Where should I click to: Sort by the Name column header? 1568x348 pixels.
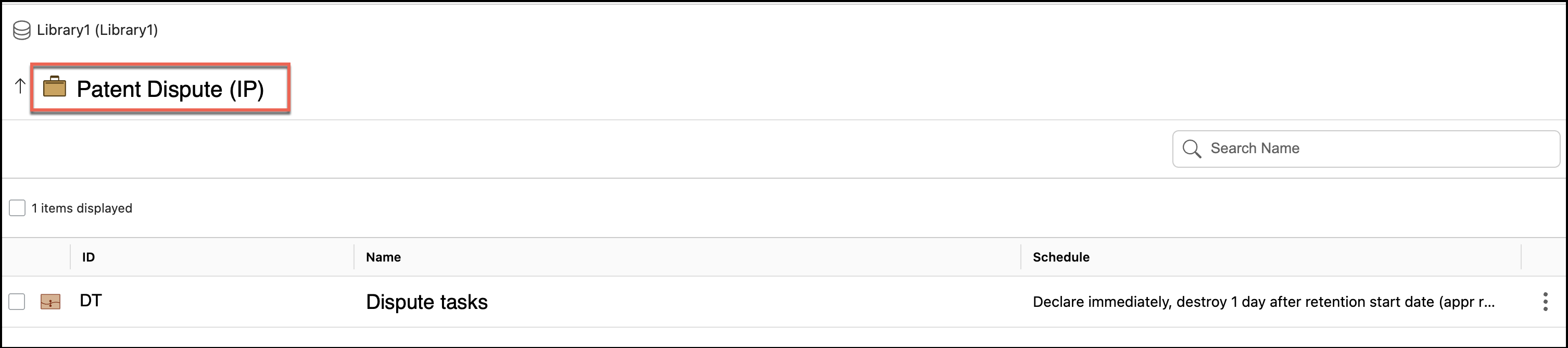383,257
